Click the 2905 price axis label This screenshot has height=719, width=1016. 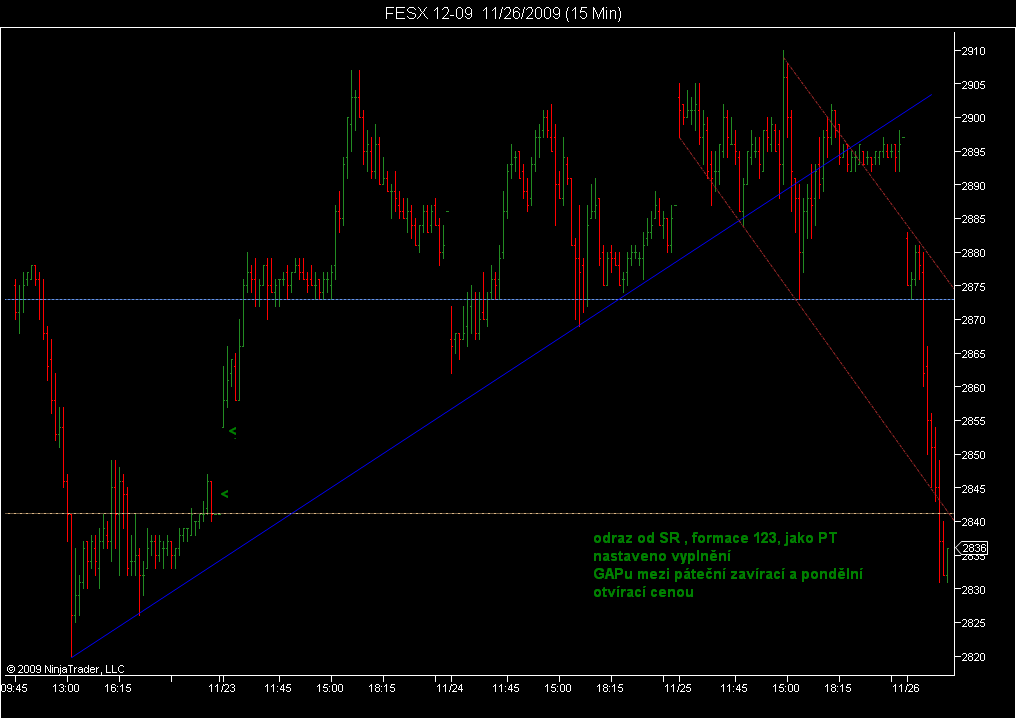(974, 85)
